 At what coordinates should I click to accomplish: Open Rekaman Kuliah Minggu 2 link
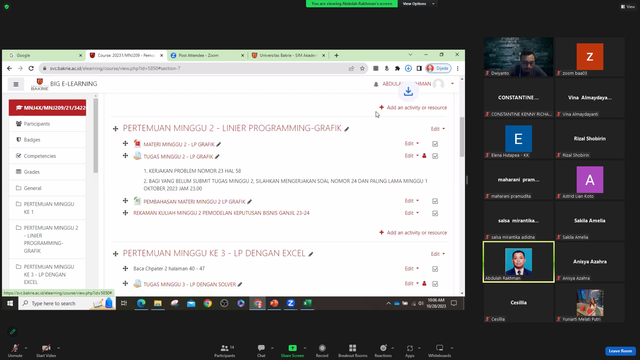click(x=221, y=213)
